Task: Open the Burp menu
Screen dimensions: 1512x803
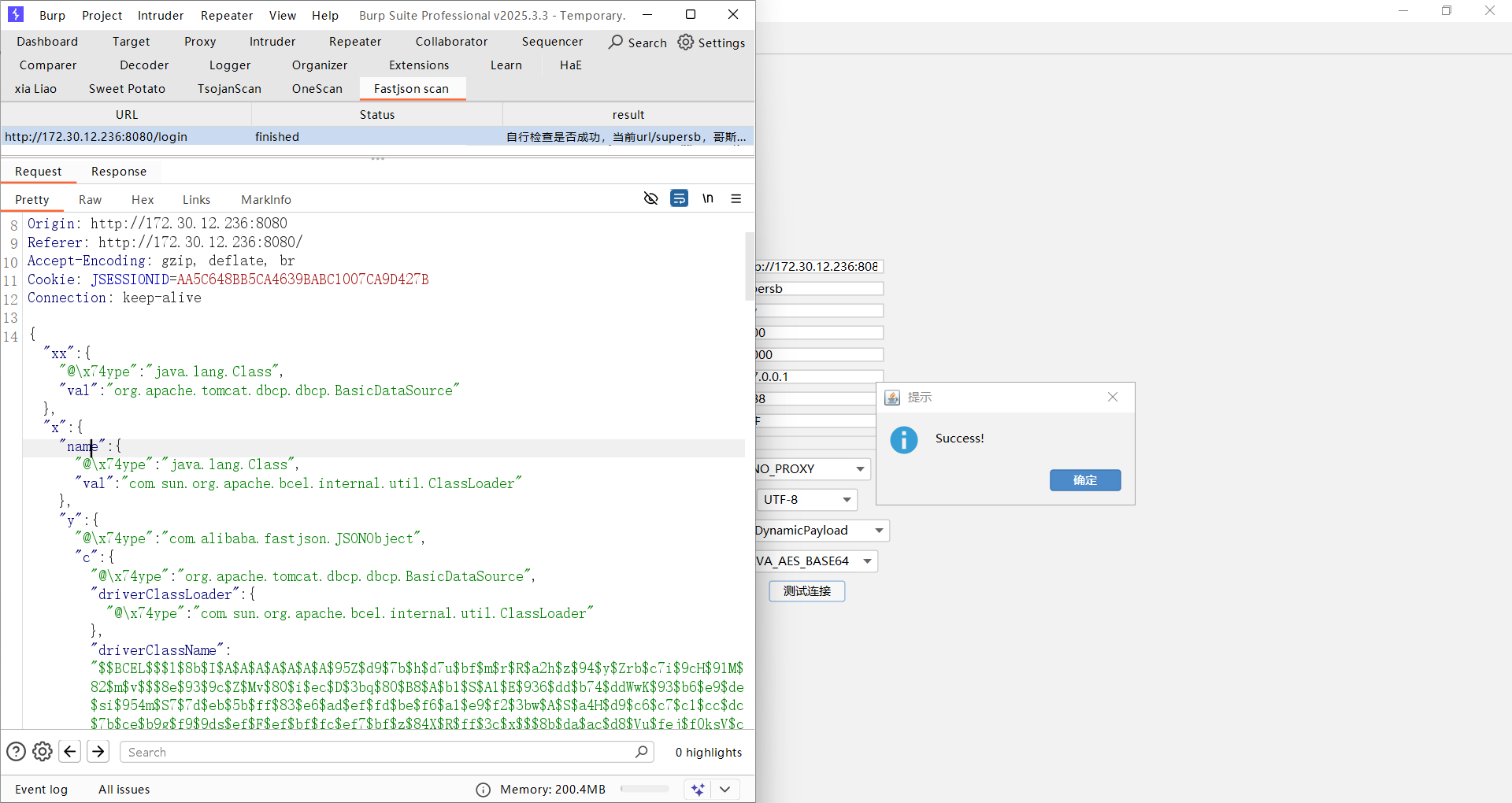Action: pos(52,15)
